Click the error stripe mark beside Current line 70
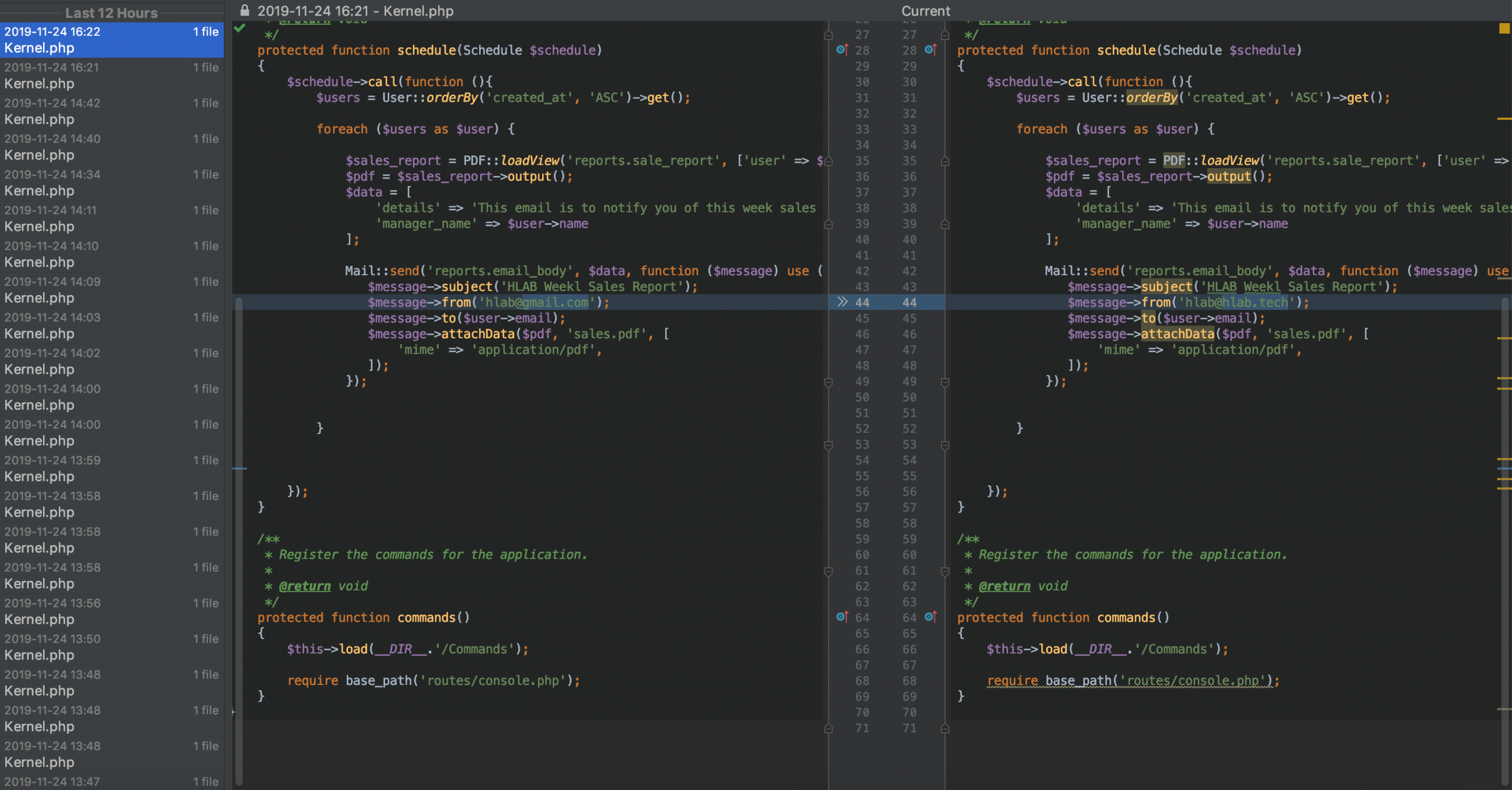The image size is (1512, 790). click(1504, 709)
